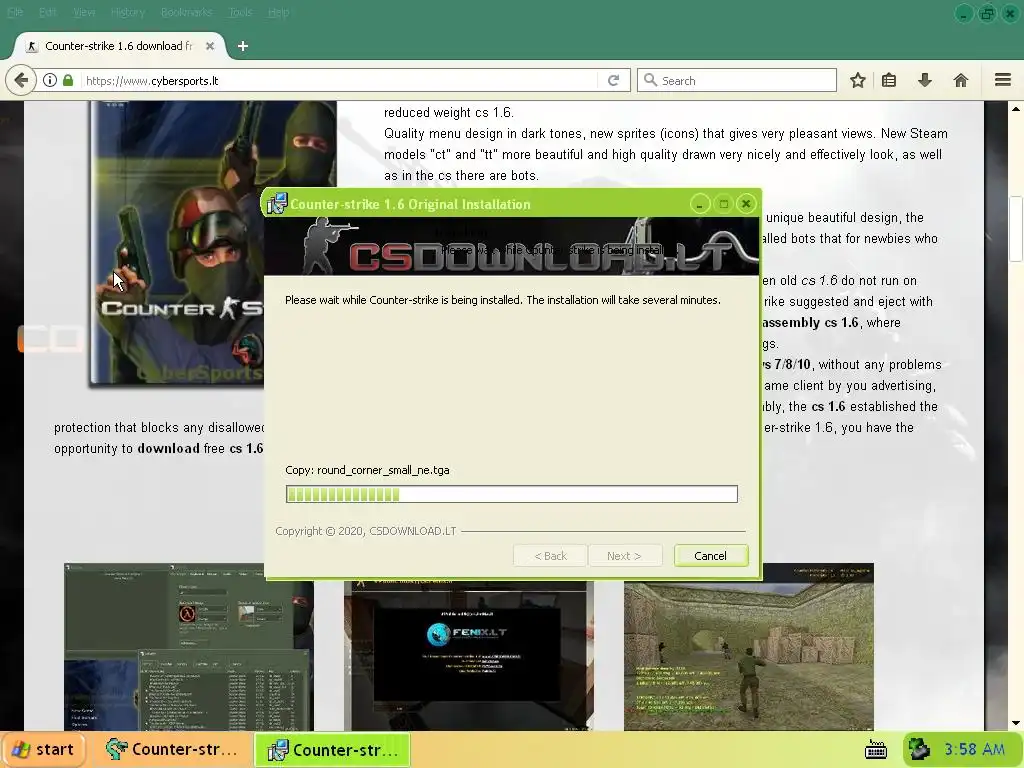Close the Counter-strike 1.6 download tab
The width and height of the screenshot is (1024, 768).
(x=210, y=46)
